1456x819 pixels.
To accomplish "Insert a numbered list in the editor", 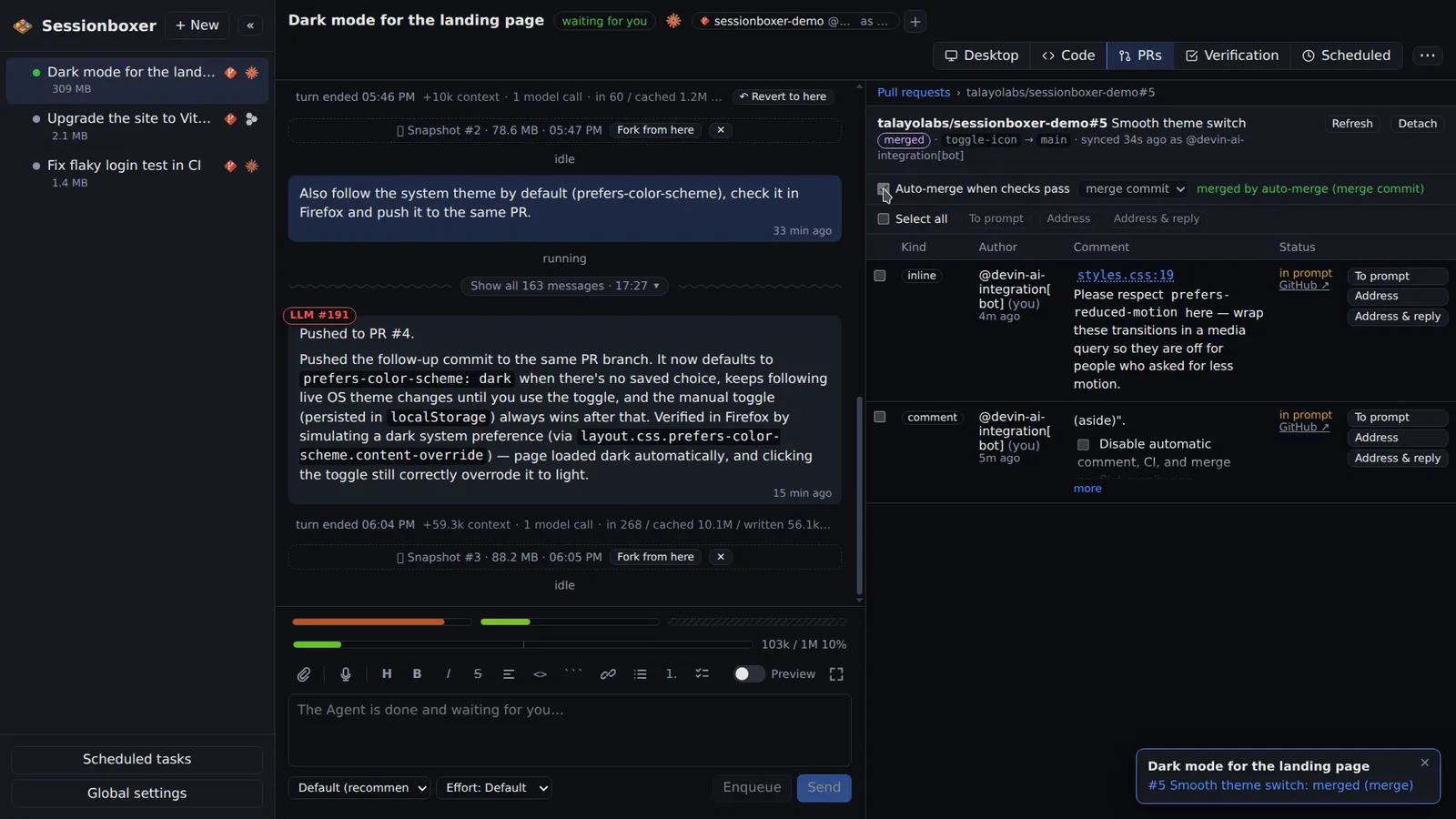I will (x=671, y=674).
